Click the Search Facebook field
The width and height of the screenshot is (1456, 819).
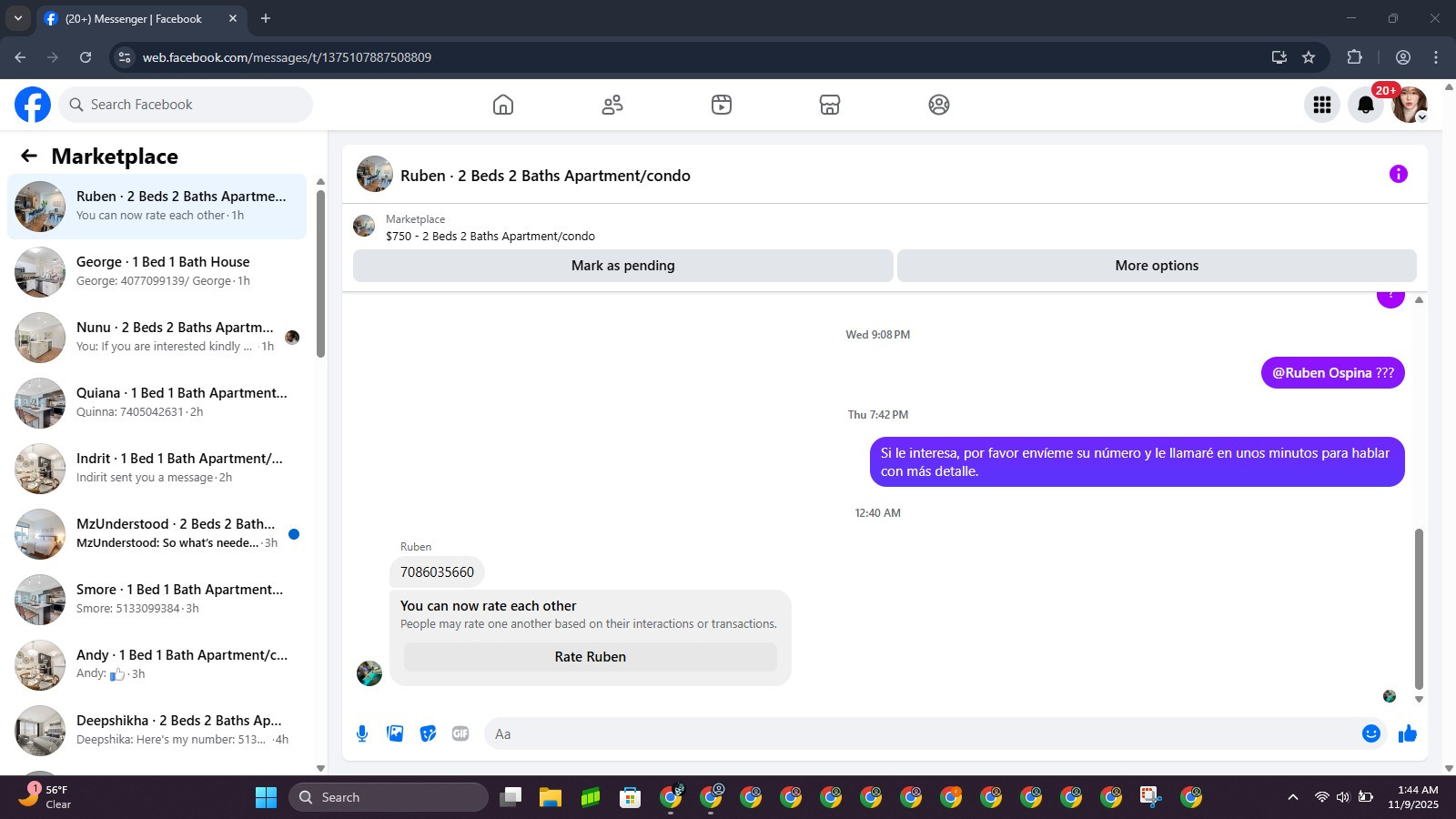point(187,105)
